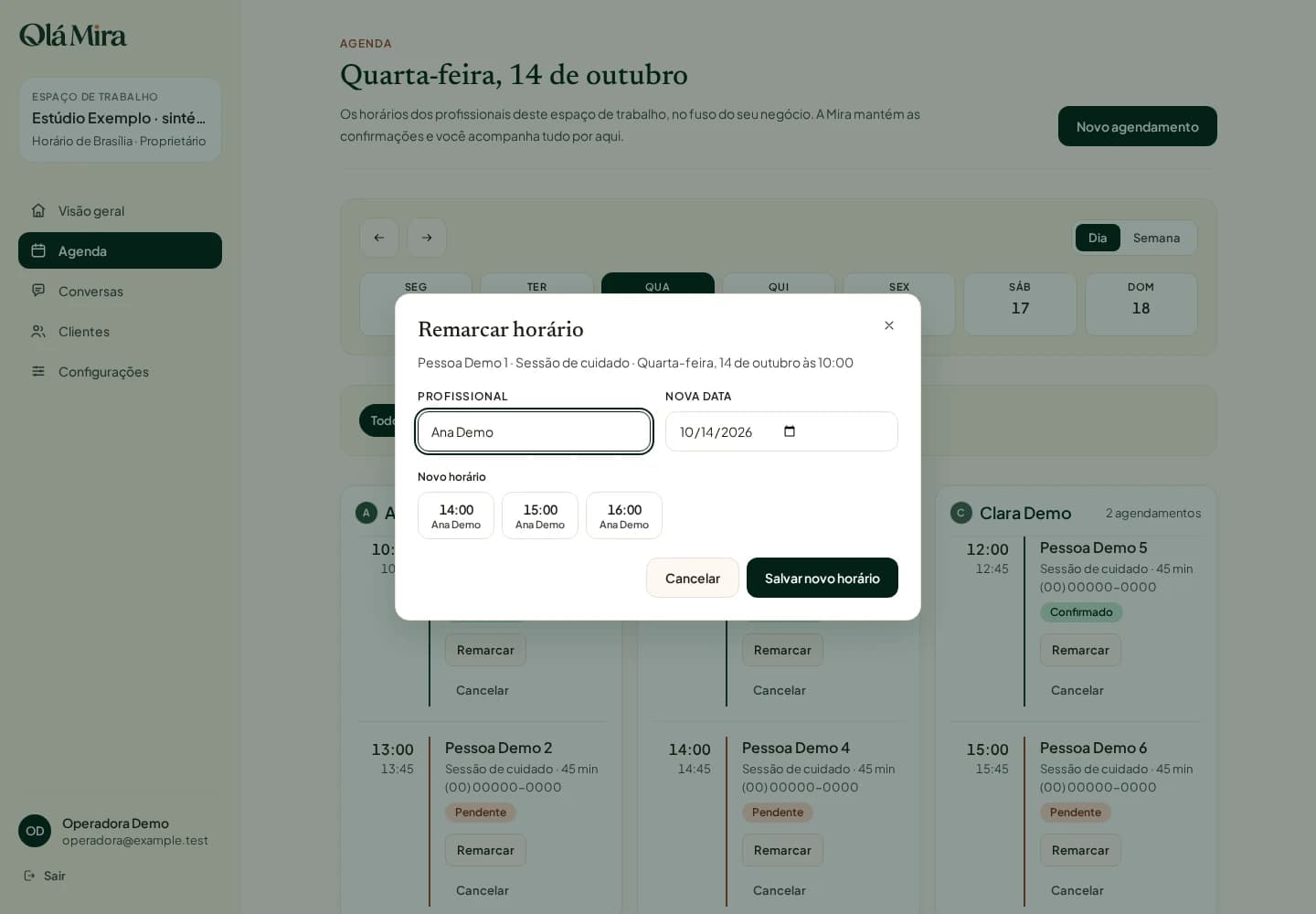Choose the 16:00 Ana Demo time slot
Viewport: 1316px width, 914px height.
coord(624,515)
